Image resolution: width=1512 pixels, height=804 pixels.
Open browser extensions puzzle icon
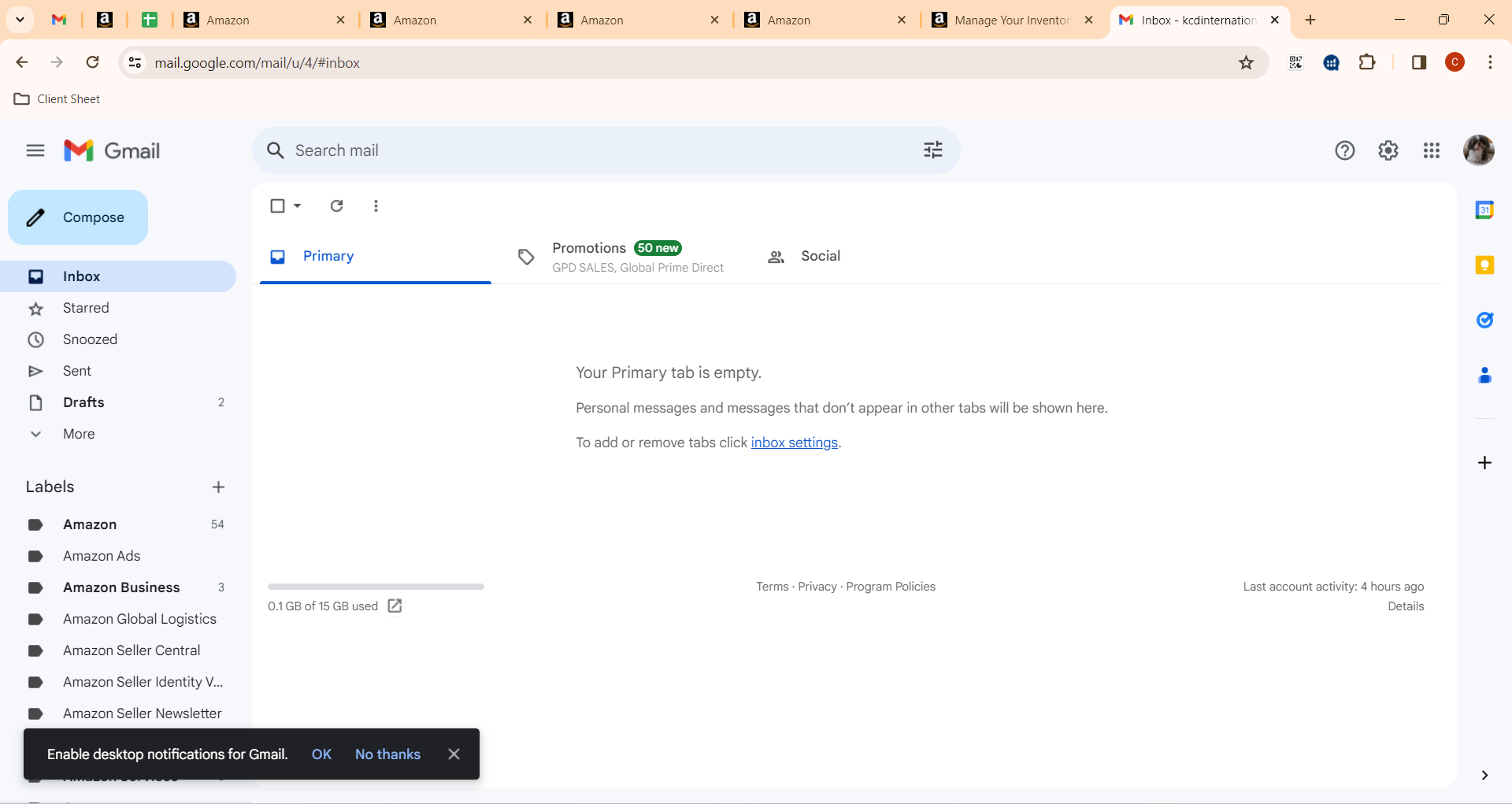tap(1368, 62)
